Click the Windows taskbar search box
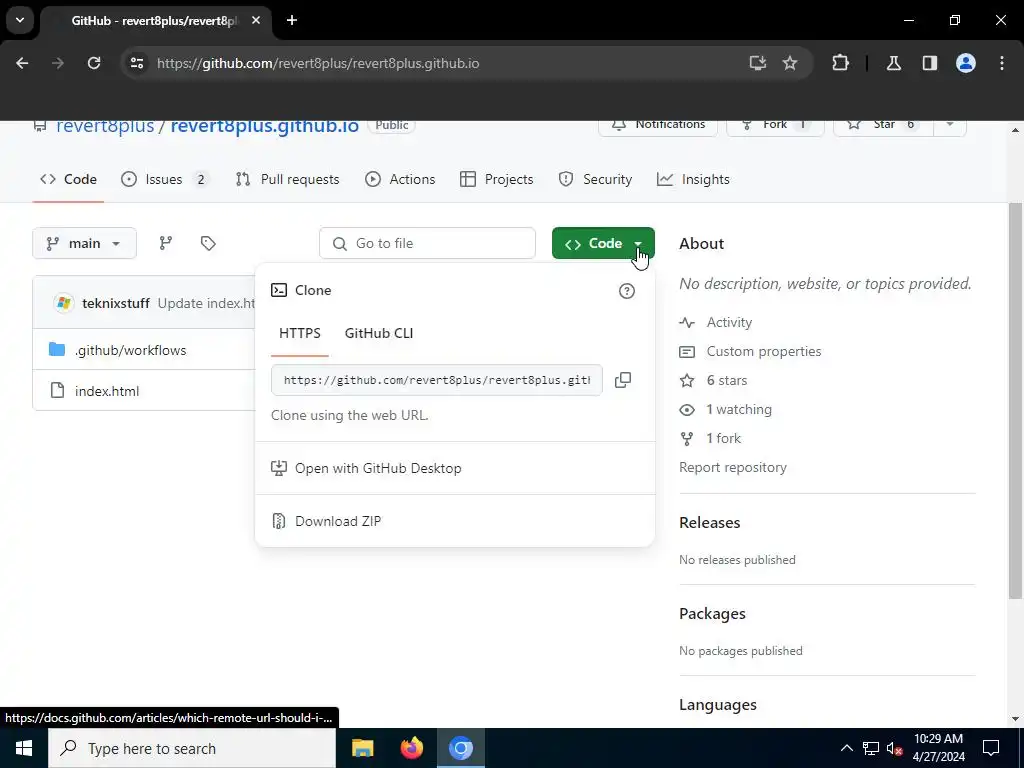Viewport: 1024px width, 768px height. (192, 748)
